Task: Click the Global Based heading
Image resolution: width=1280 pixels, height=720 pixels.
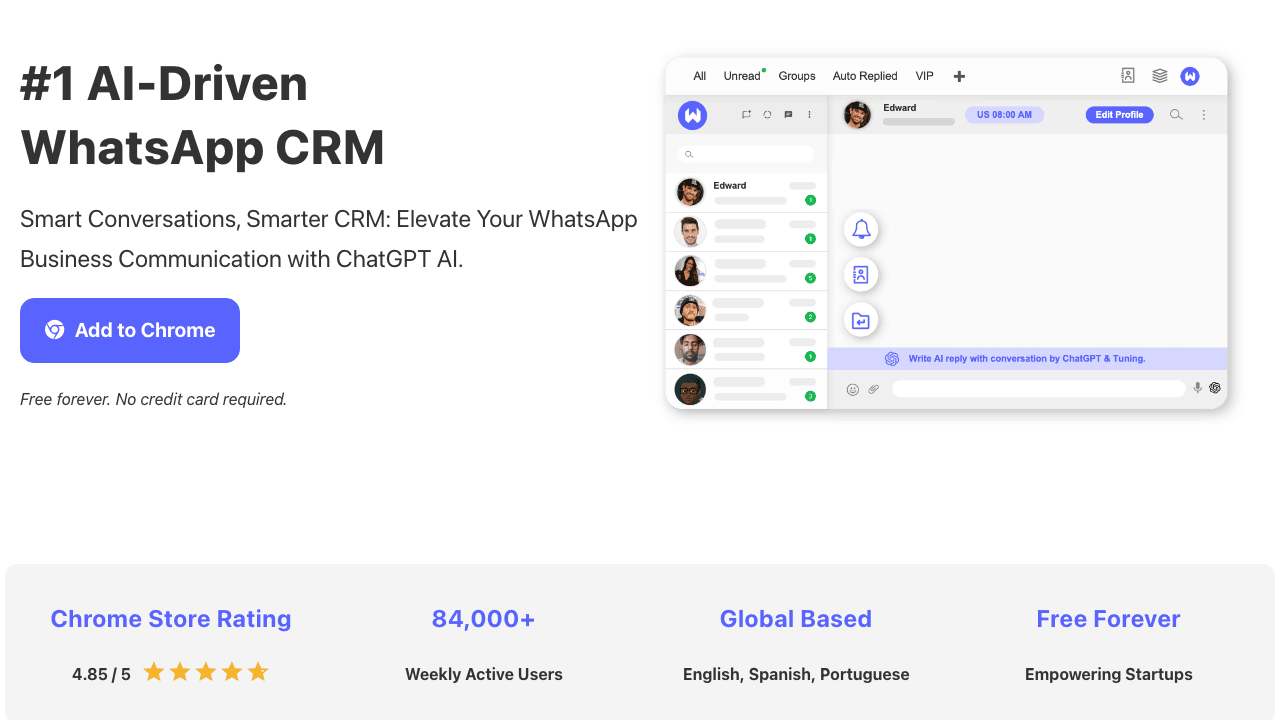Action: coord(796,619)
